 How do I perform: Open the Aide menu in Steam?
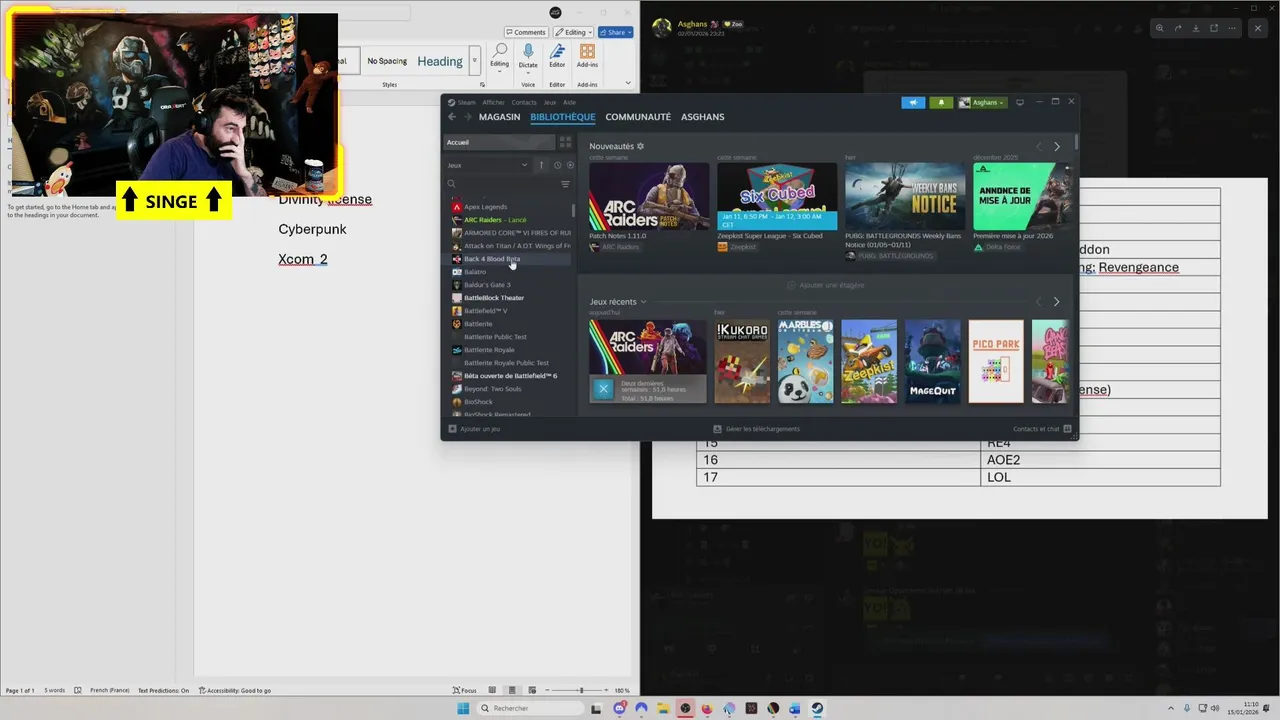click(x=569, y=102)
